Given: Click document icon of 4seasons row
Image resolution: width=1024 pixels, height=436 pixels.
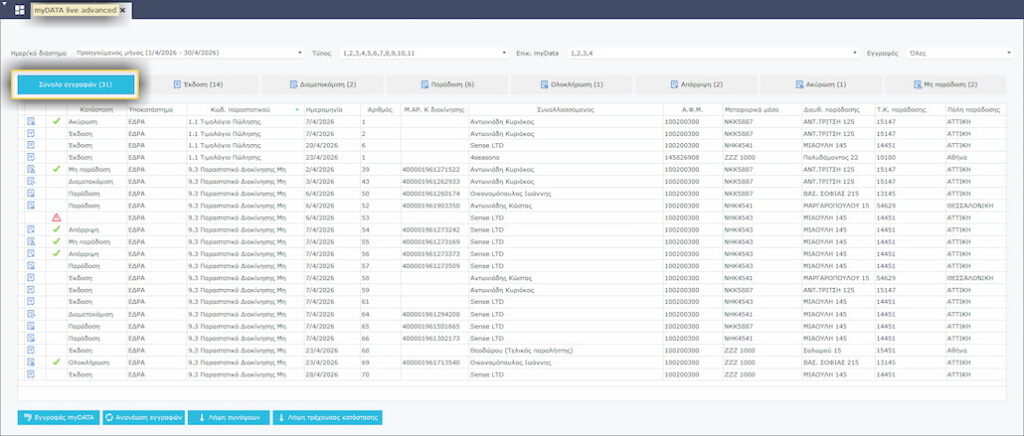Looking at the screenshot, I should click(x=31, y=157).
